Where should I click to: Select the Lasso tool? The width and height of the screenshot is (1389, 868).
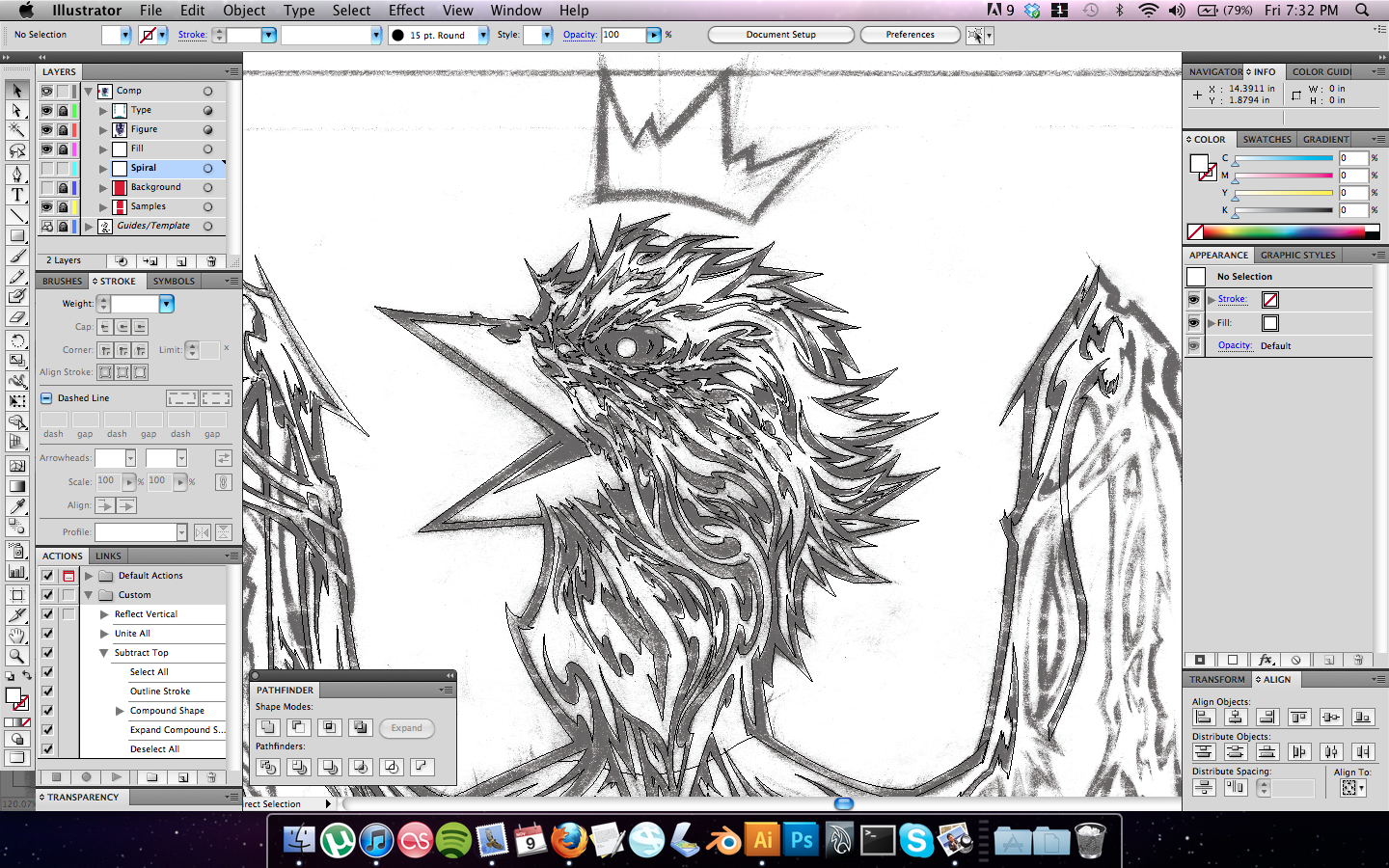tap(17, 151)
